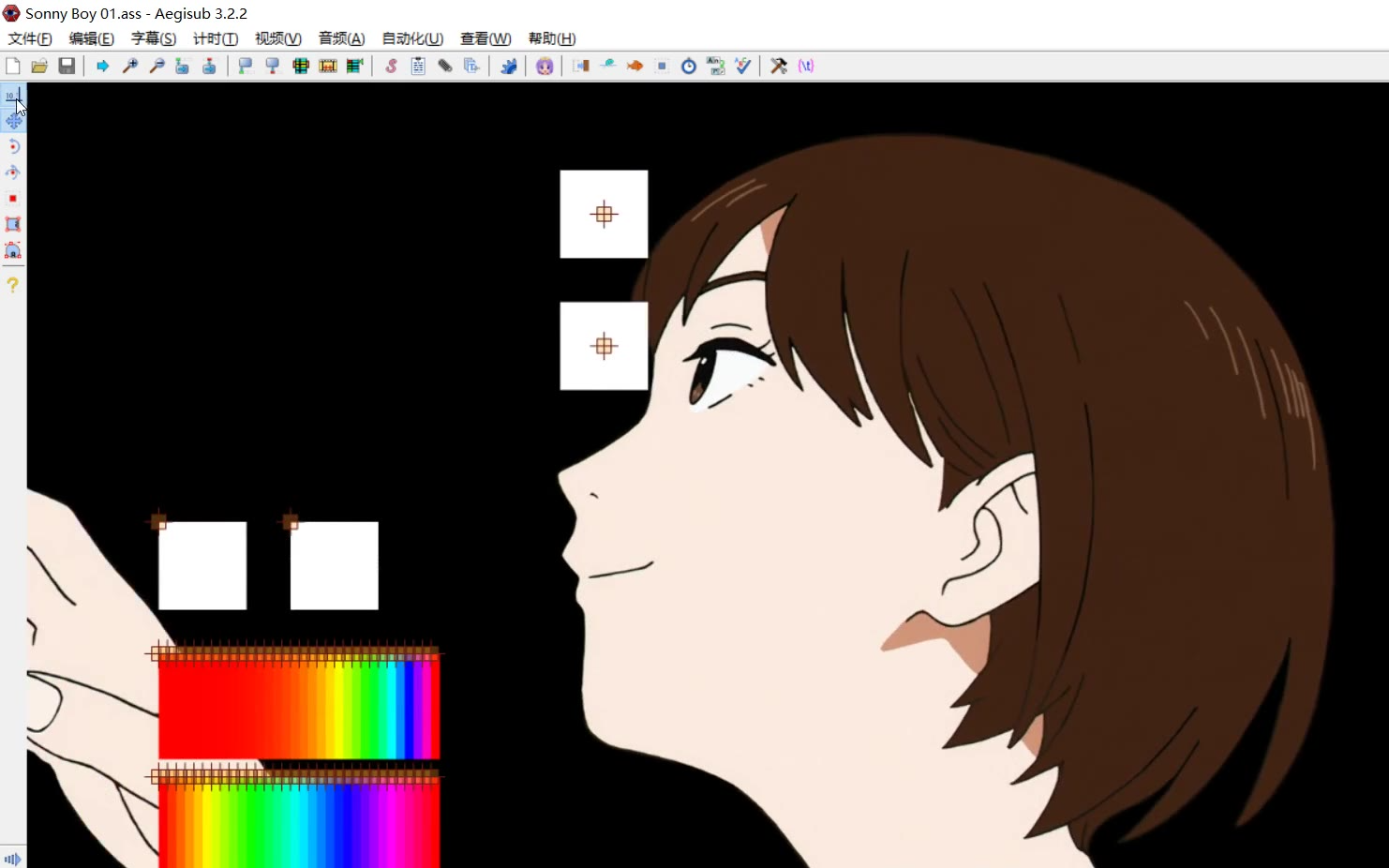Select the Scale subtitles tool
This screenshot has width=1389, height=868.
tap(13, 199)
